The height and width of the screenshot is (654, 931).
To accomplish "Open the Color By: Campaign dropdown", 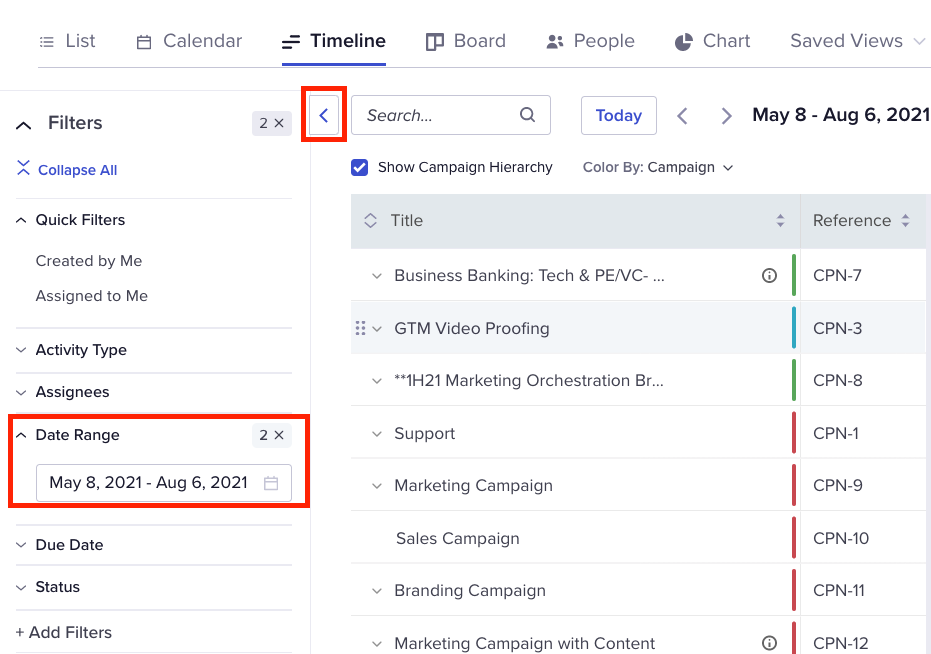I will 658,168.
